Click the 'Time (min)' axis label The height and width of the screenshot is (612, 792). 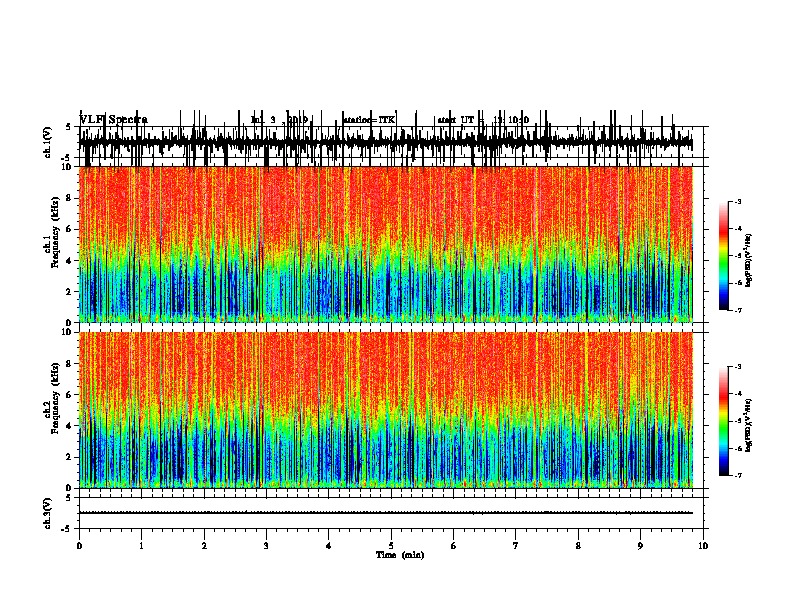[x=400, y=555]
